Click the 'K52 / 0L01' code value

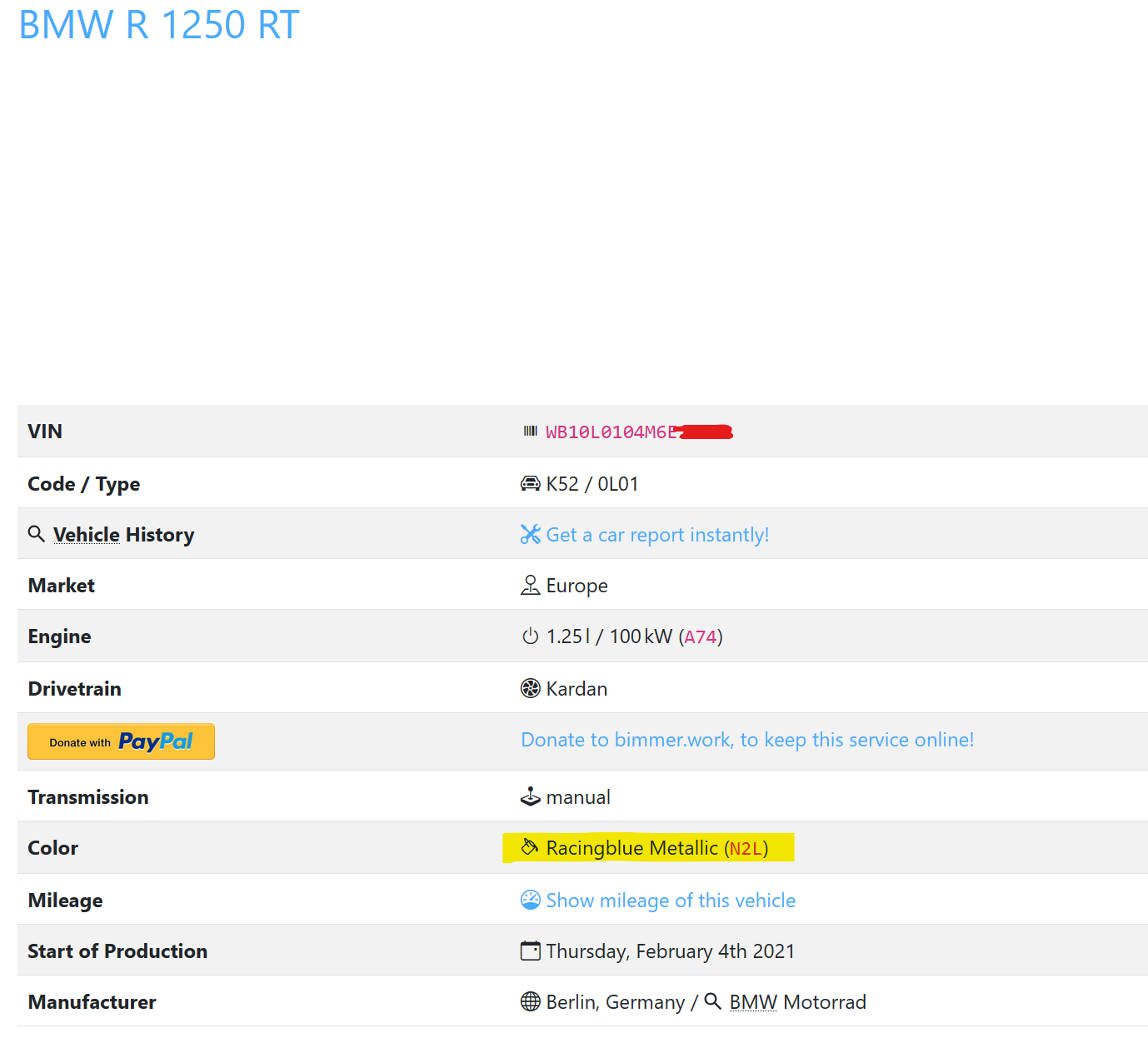(592, 484)
